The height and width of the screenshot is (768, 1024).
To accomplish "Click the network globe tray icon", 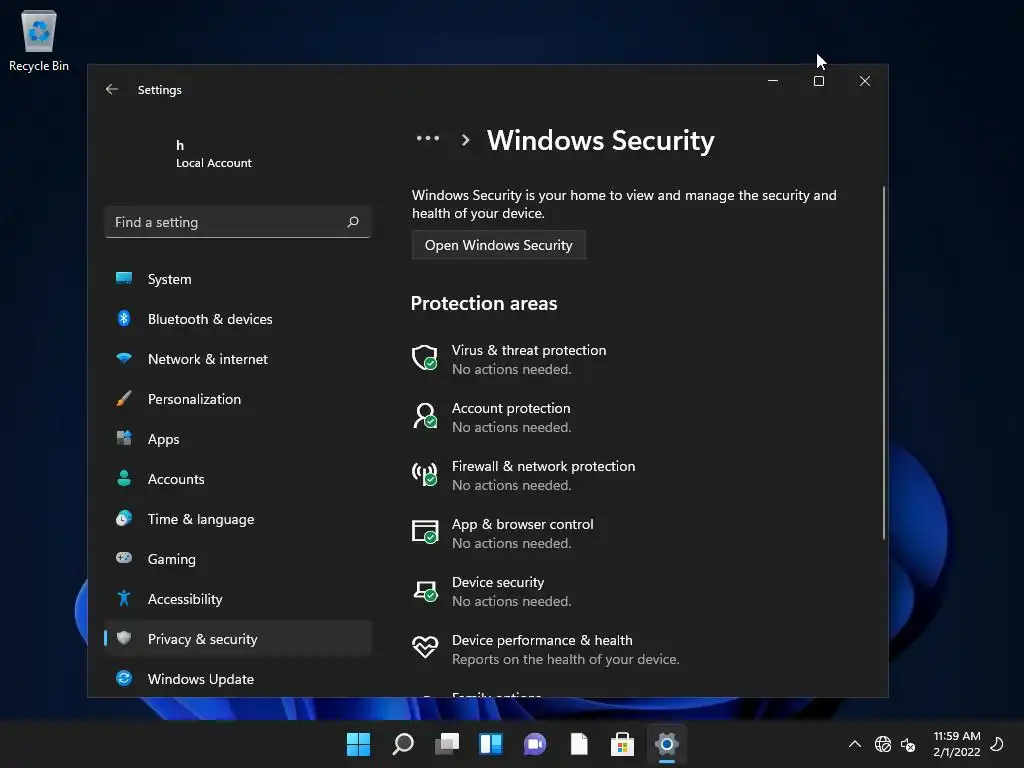I will tap(883, 744).
